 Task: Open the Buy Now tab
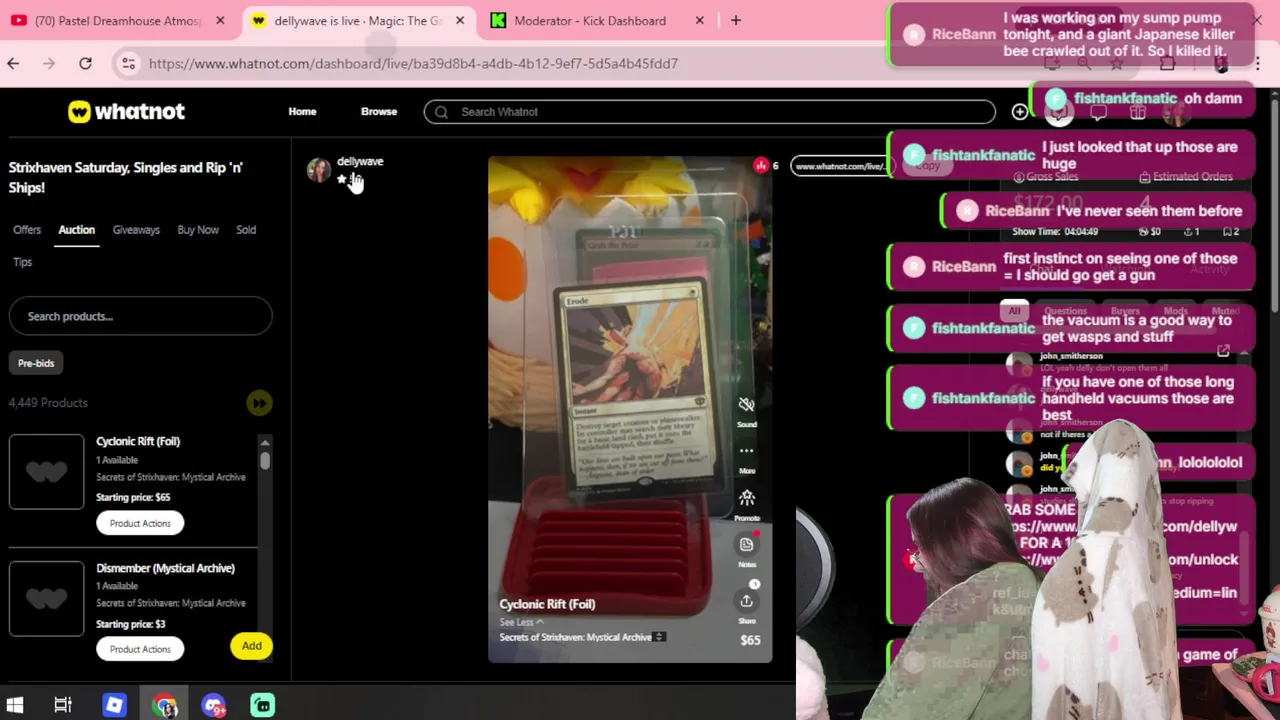(198, 230)
